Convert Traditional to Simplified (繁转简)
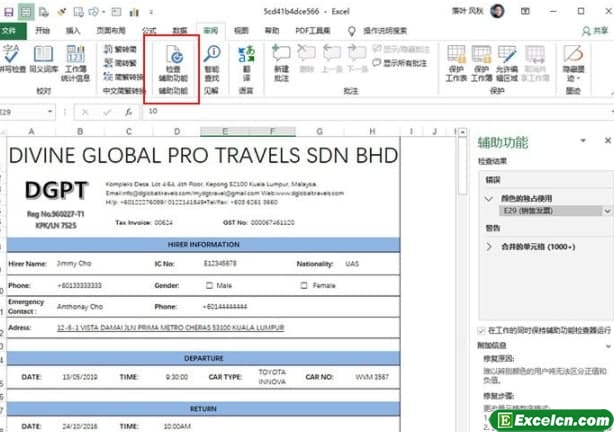Screen dimensions: 614x432 [x=120, y=49]
